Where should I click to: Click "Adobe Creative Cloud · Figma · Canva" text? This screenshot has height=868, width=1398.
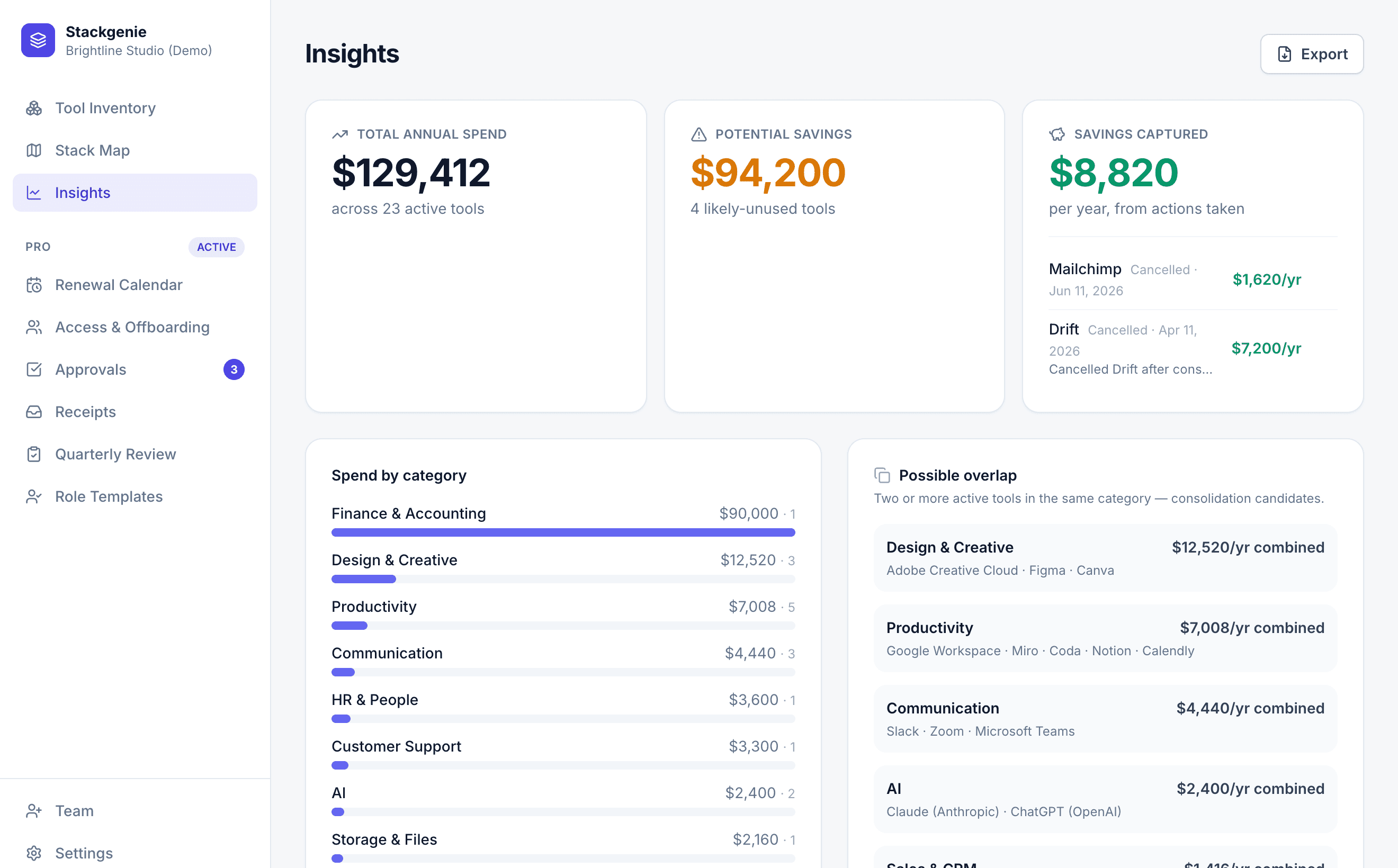click(x=1000, y=570)
